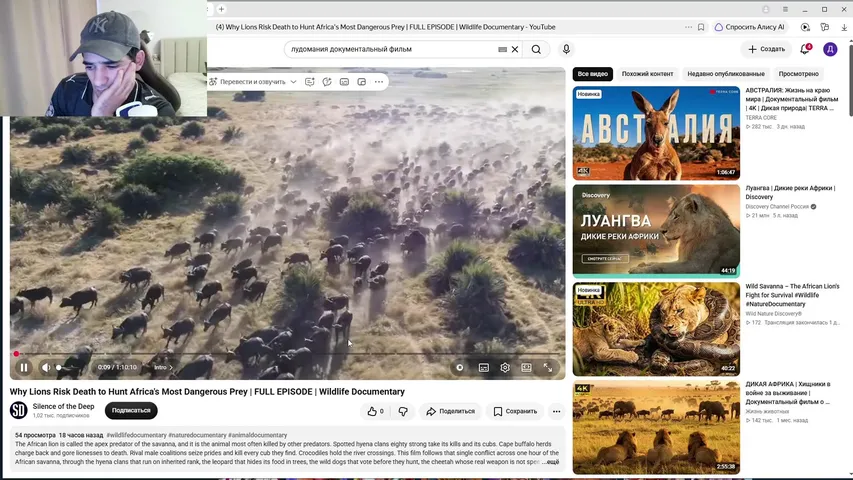Like the video with thumbs up
The width and height of the screenshot is (853, 480).
click(x=375, y=411)
